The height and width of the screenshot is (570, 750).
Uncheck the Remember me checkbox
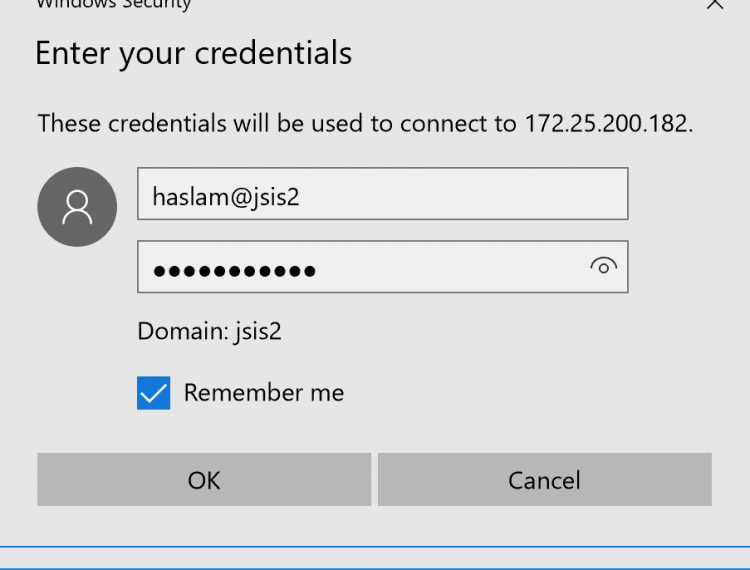pyautogui.click(x=154, y=393)
